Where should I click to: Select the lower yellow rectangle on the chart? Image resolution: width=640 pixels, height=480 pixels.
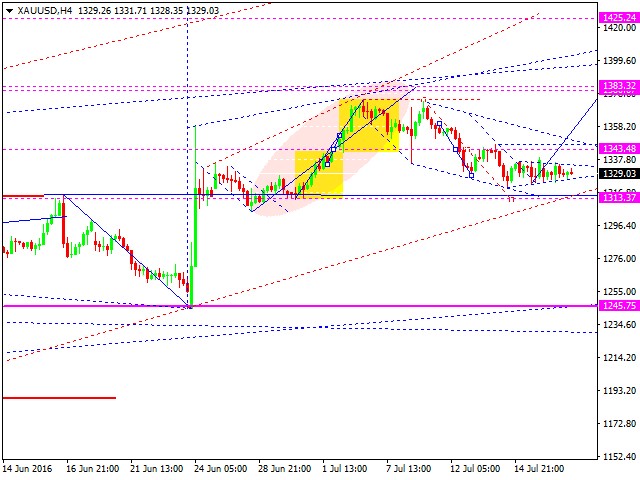[x=319, y=174]
